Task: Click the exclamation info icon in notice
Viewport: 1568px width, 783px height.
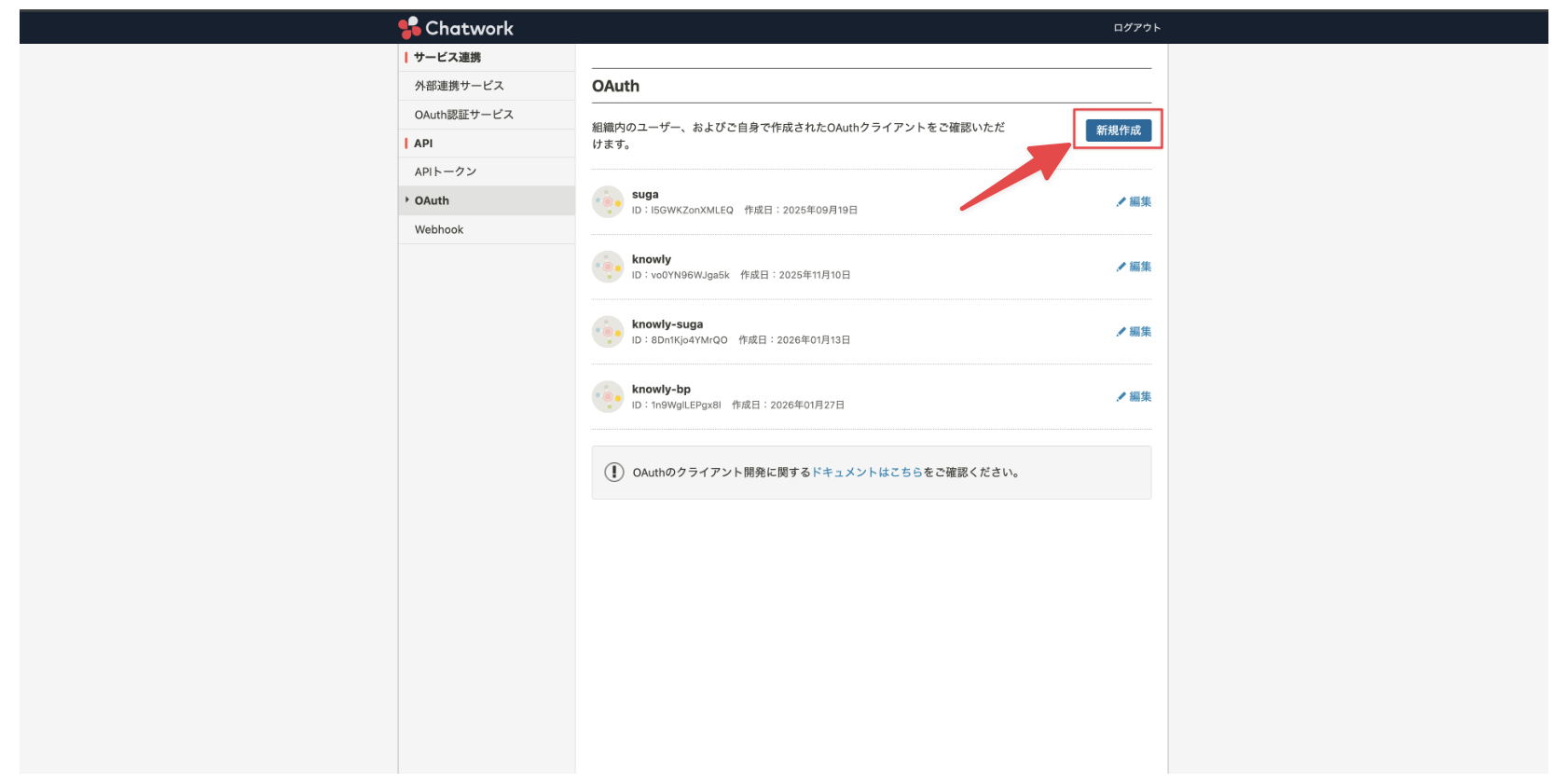Action: [614, 473]
